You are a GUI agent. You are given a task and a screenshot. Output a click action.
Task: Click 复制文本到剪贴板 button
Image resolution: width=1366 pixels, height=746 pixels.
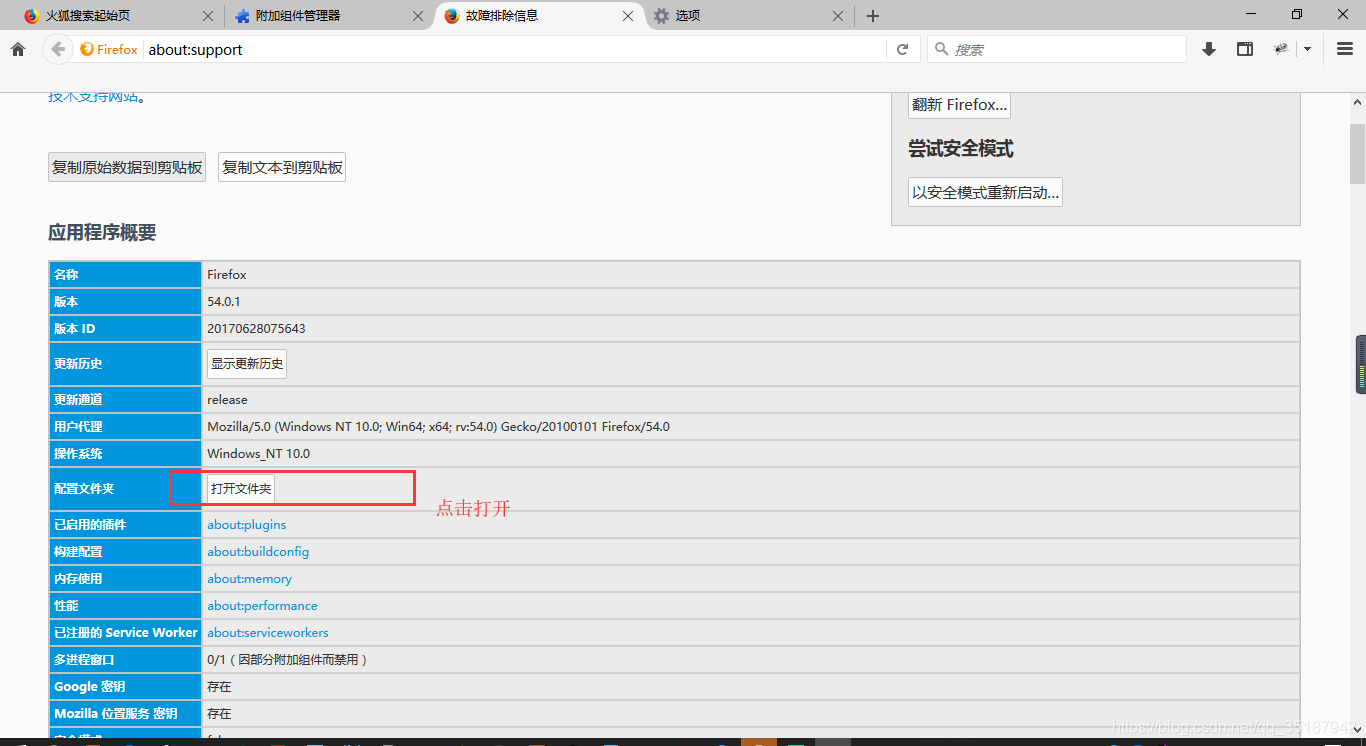pyautogui.click(x=282, y=167)
